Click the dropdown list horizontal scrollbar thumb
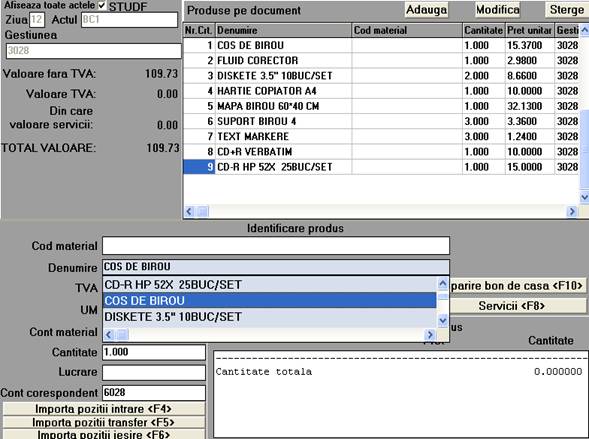The height and width of the screenshot is (439, 589). [122, 334]
